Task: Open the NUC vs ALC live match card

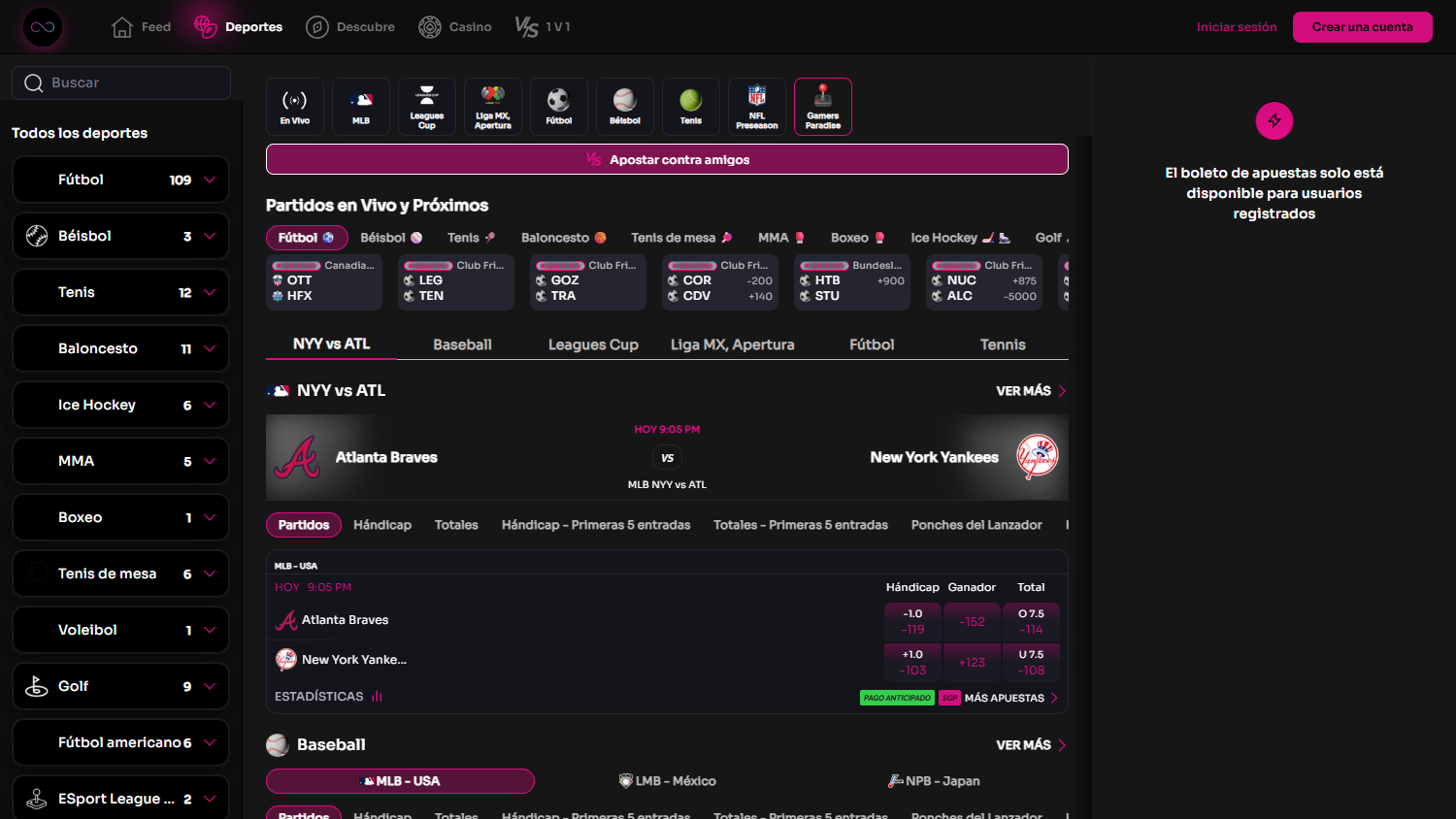Action: point(984,282)
